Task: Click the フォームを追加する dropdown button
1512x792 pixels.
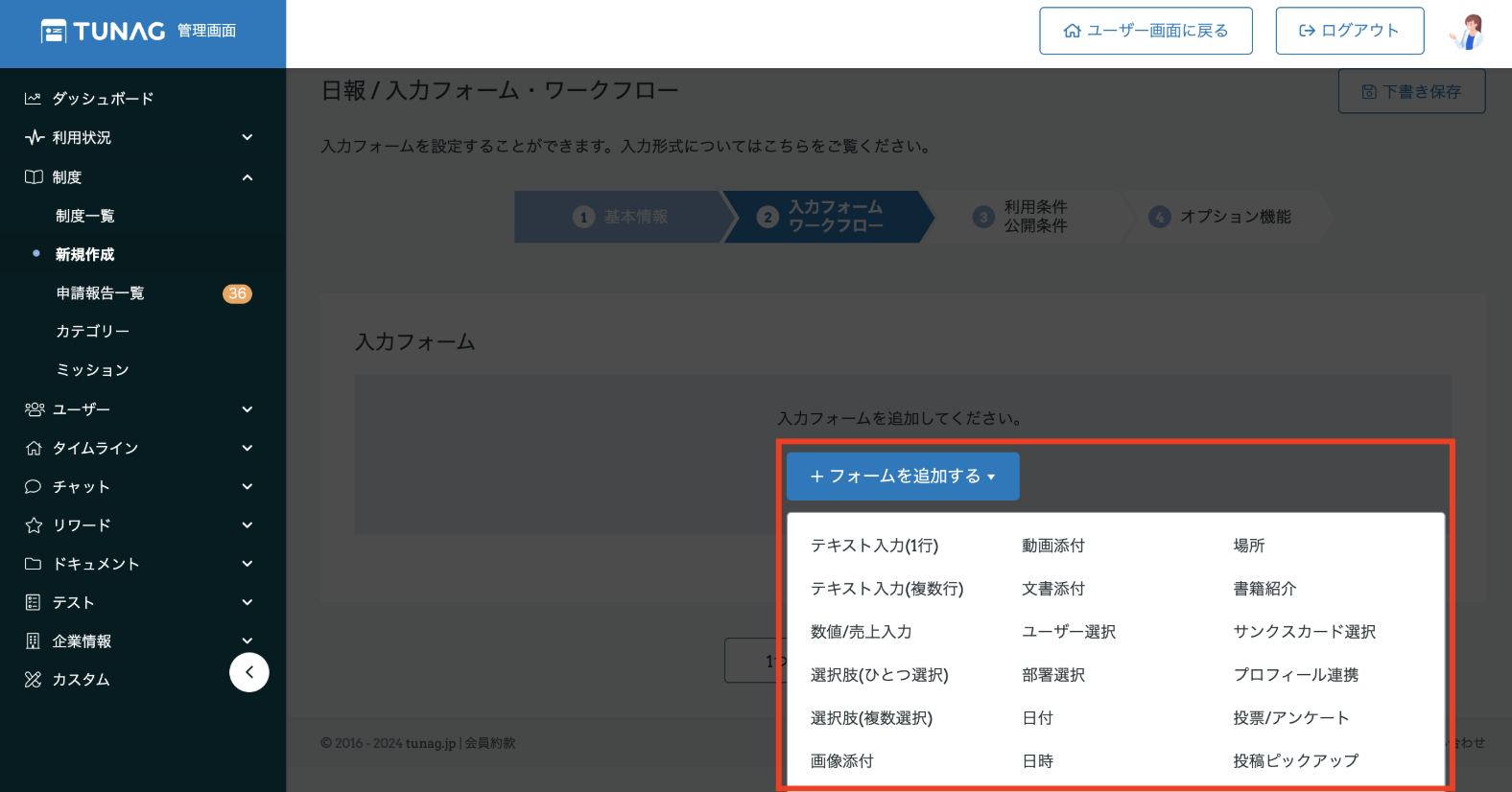Action: point(903,477)
